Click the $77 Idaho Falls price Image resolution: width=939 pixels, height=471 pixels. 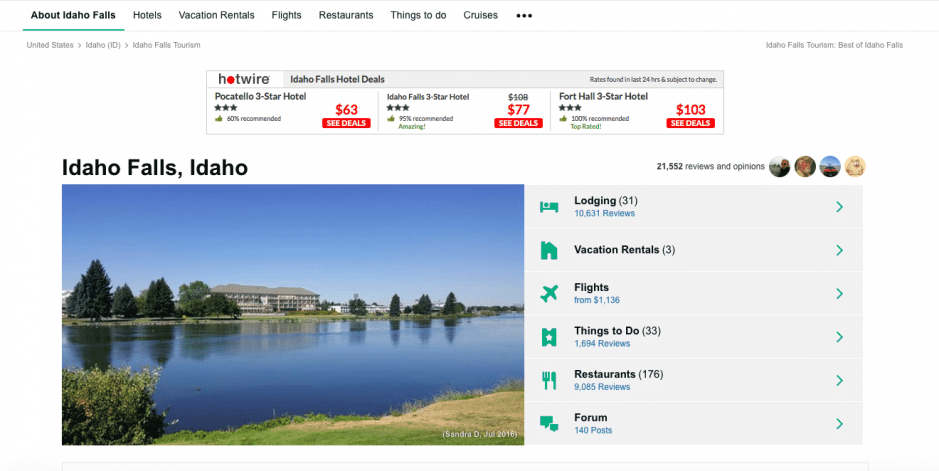click(x=519, y=110)
